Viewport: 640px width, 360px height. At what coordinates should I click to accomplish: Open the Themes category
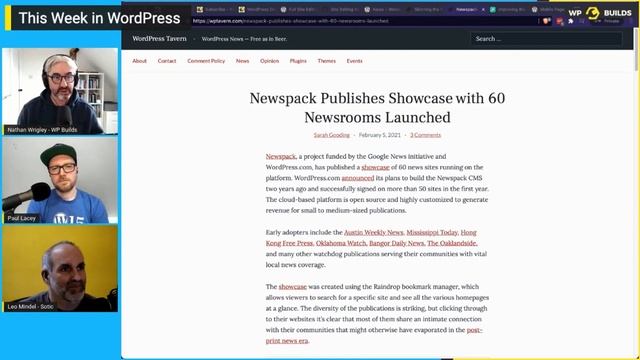[327, 61]
